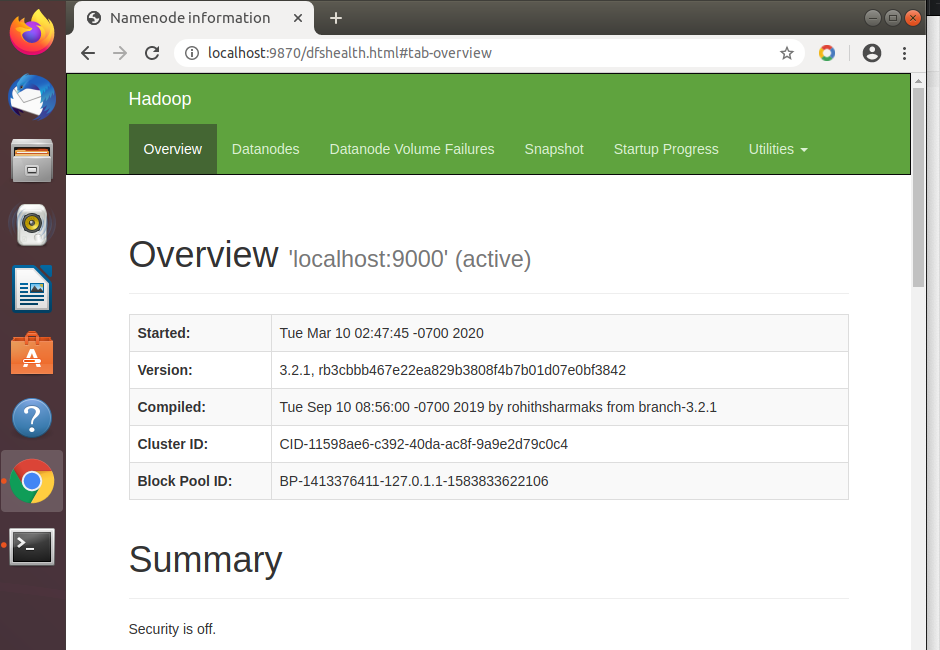The width and height of the screenshot is (940, 650).
Task: Open the Datanodes tab
Action: click(x=266, y=149)
